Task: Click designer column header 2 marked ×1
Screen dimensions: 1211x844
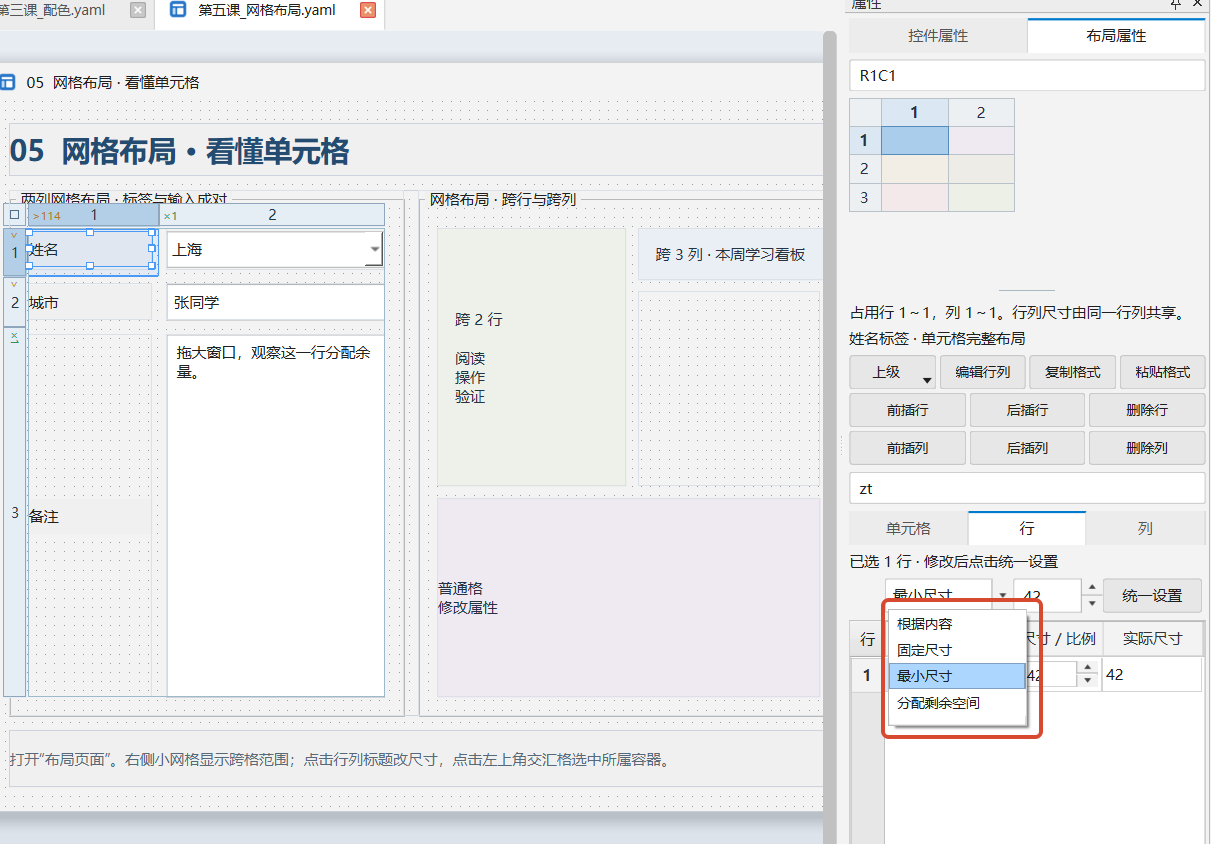Action: click(x=271, y=215)
